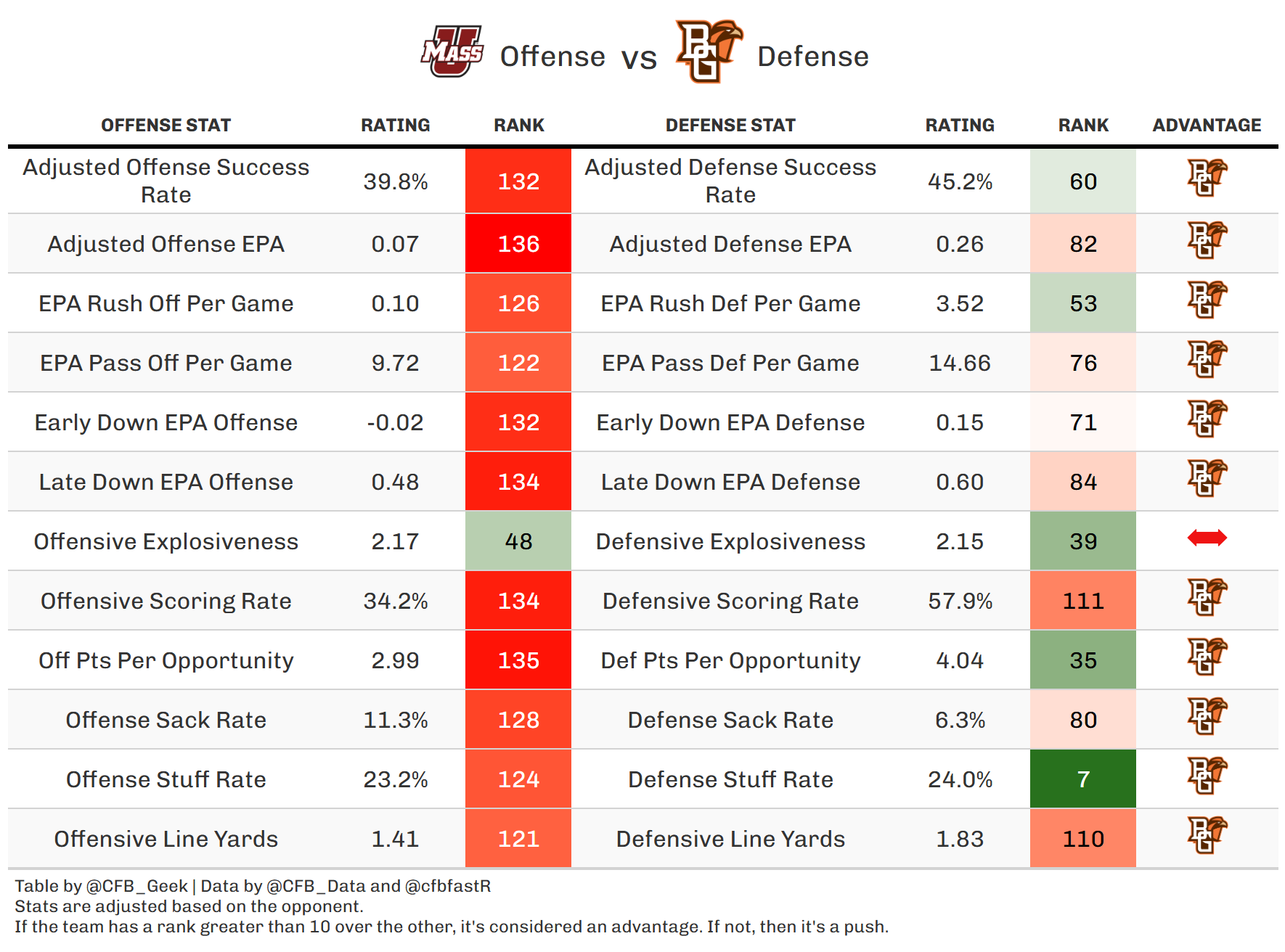This screenshot has height=952, width=1285.
Task: Click the large Bowling Green logo in title
Action: click(x=708, y=51)
